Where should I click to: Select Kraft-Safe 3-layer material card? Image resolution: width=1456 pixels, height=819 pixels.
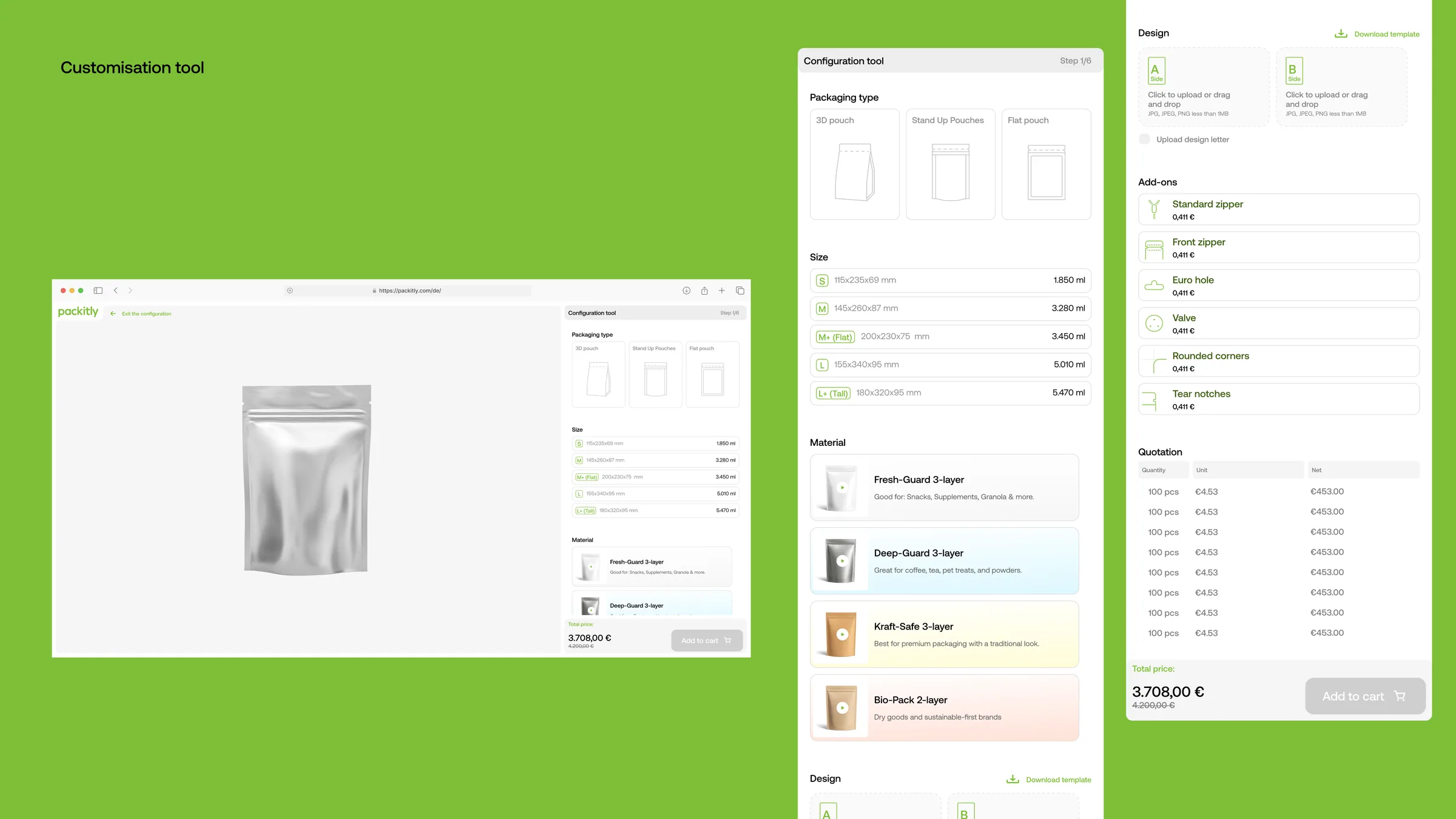(944, 635)
